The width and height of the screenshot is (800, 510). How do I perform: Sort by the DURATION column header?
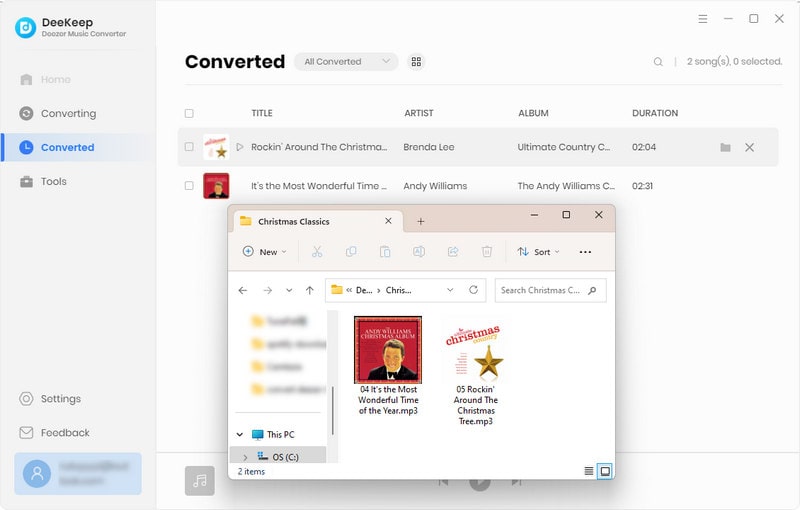(x=655, y=113)
